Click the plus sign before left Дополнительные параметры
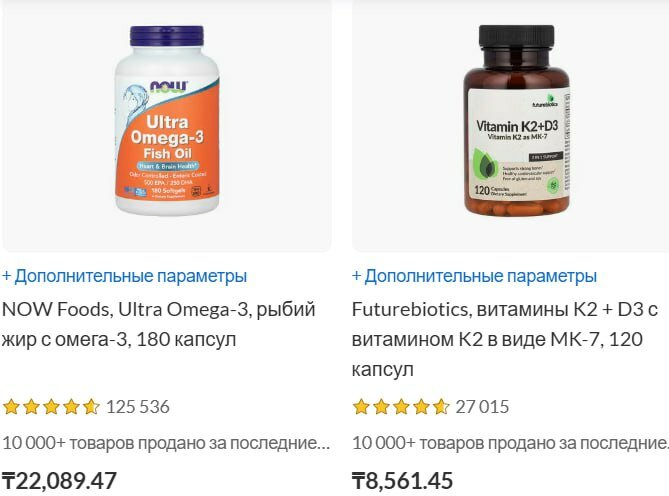669x496 pixels. [x=6, y=276]
